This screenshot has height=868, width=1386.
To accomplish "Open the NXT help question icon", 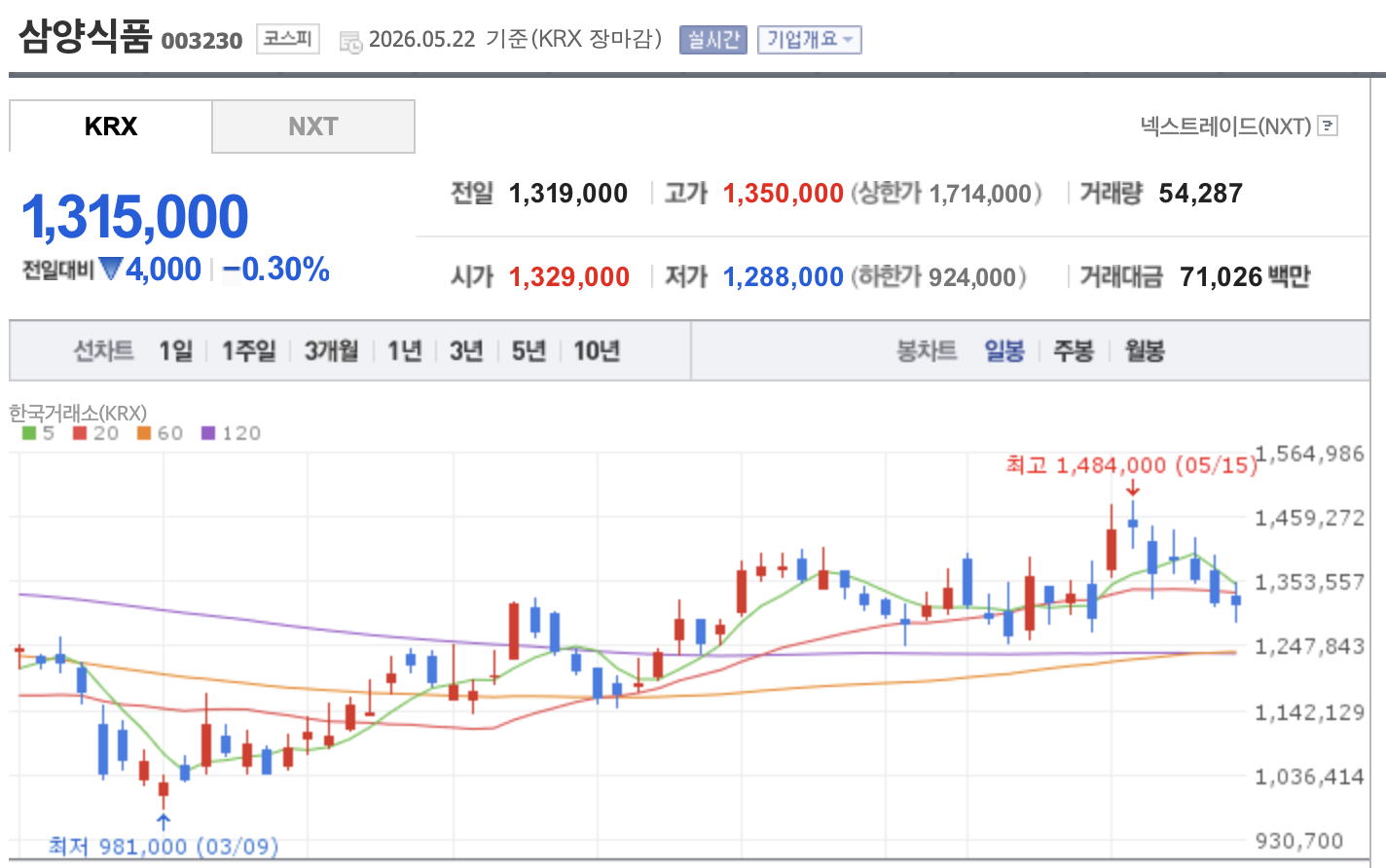I will [1328, 127].
